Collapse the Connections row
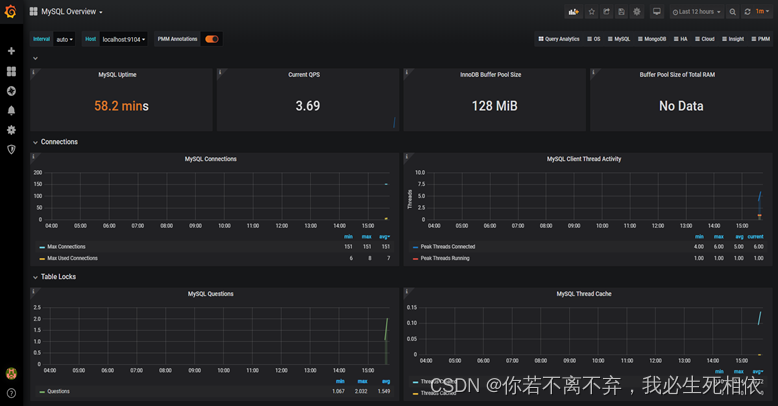This screenshot has width=778, height=406. coord(55,142)
